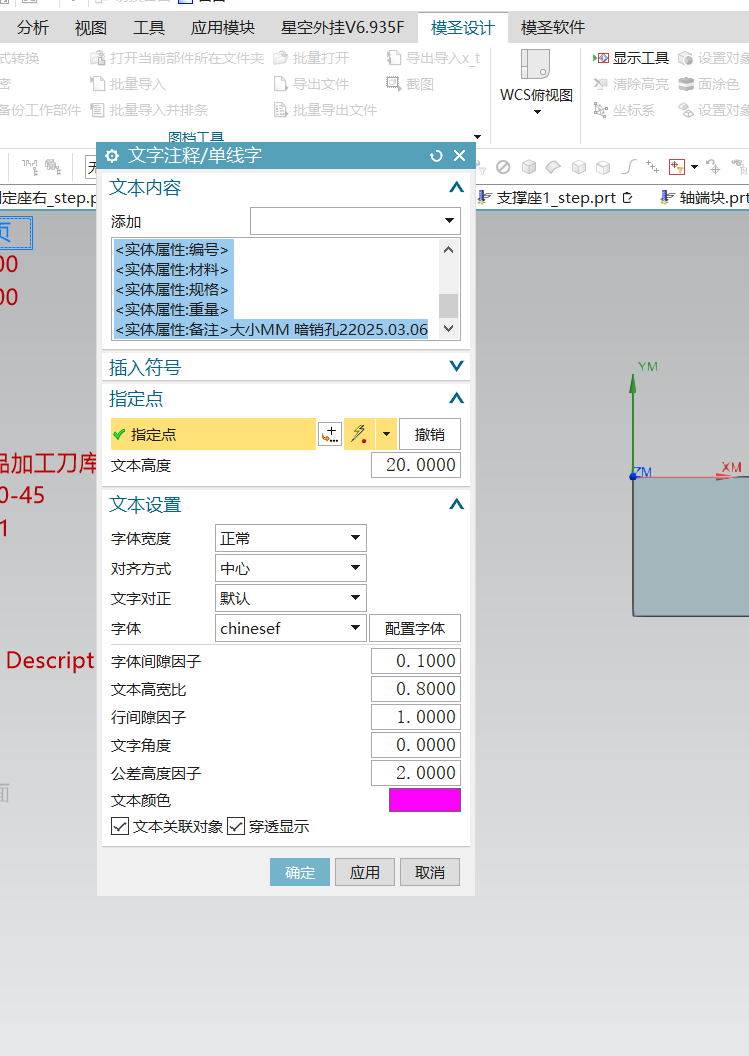
Task: Collapse the 文本设置 section
Action: tap(457, 504)
